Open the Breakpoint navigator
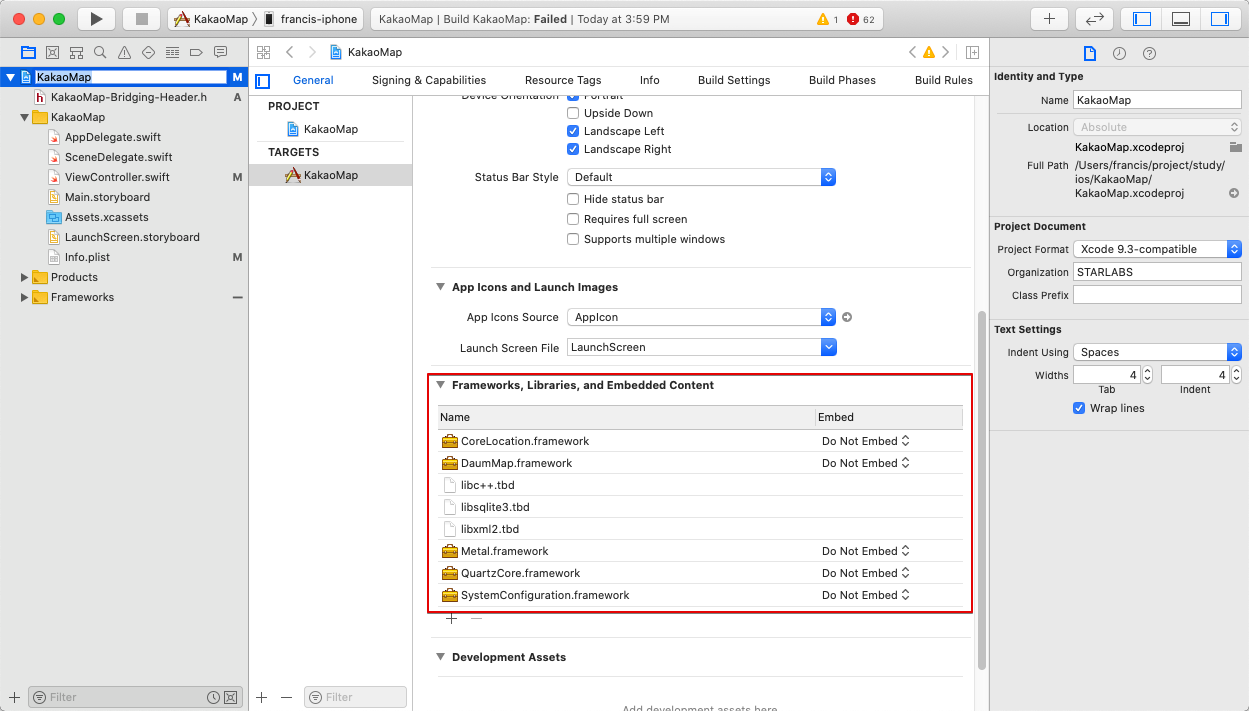Viewport: 1249px width, 711px height. 196,52
